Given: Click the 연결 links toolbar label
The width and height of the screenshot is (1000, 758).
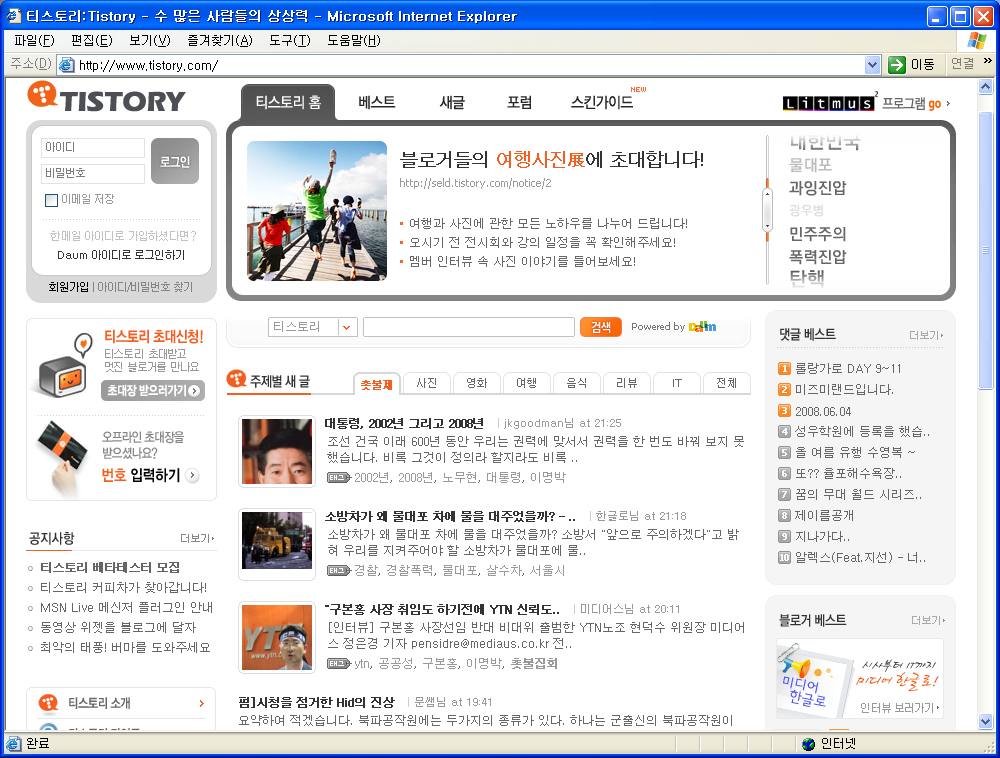Looking at the screenshot, I should [x=962, y=63].
